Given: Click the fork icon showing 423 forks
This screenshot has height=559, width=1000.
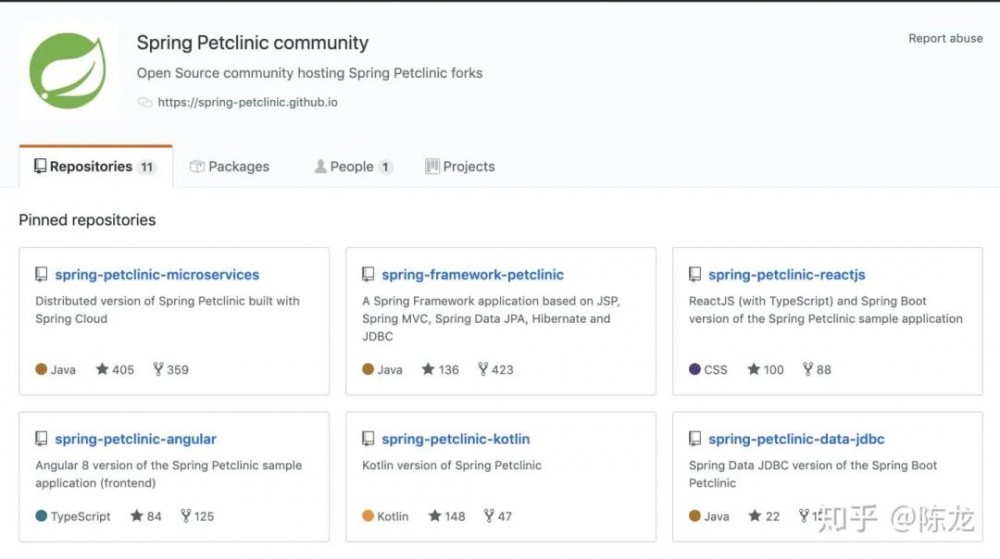Looking at the screenshot, I should pos(483,370).
